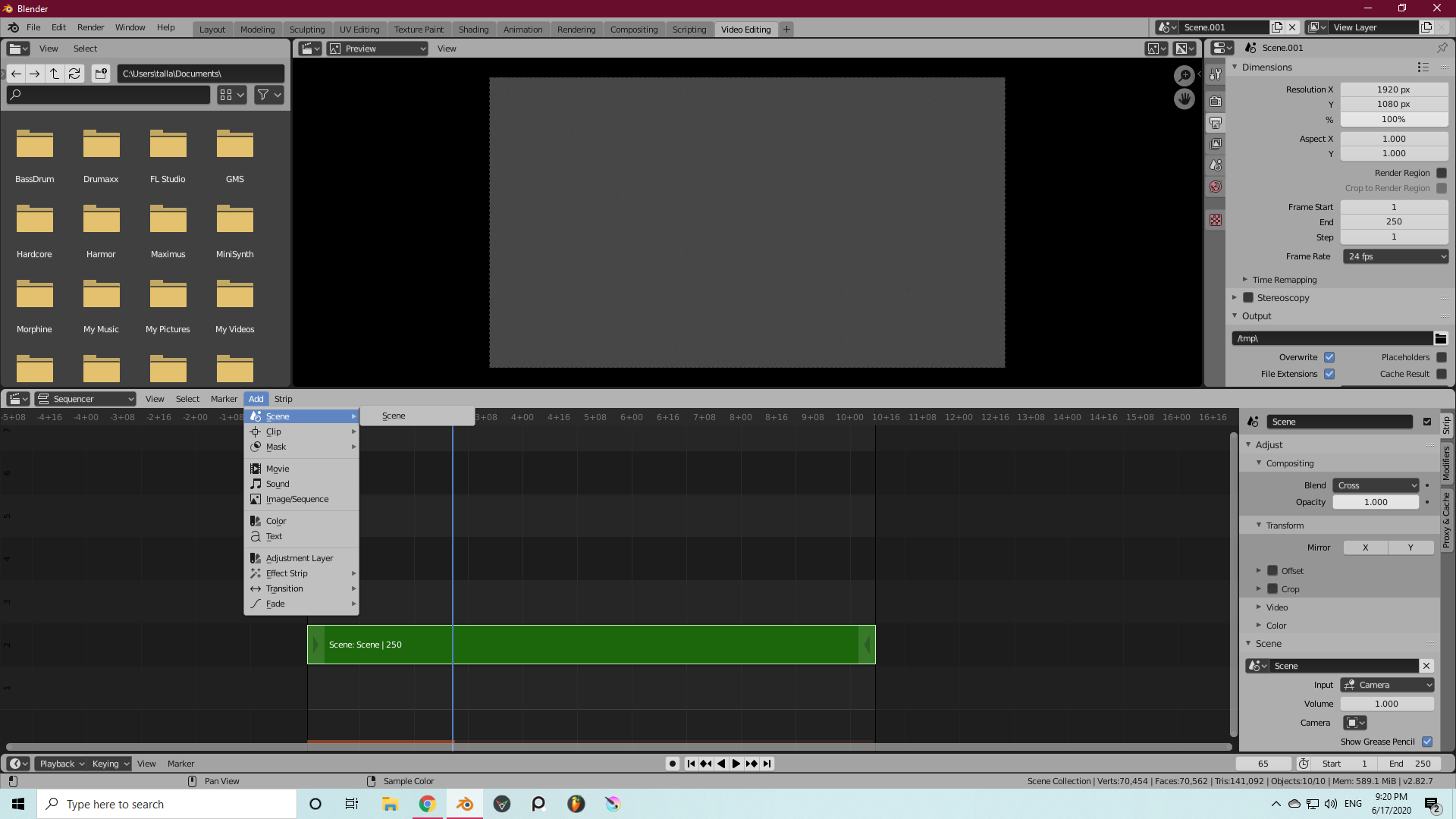
Task: Enable the Cache Result checkbox
Action: click(1442, 374)
